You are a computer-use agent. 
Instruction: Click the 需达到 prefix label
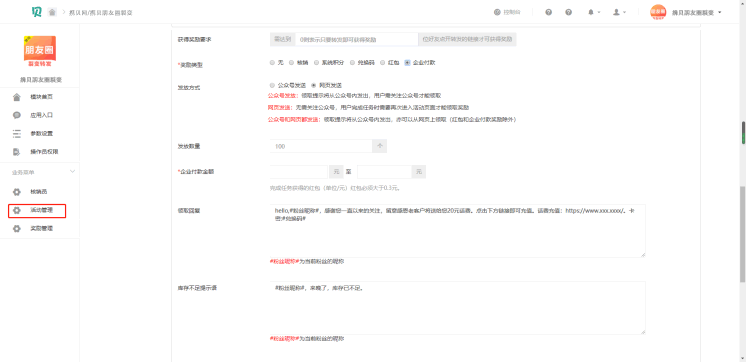(283, 39)
